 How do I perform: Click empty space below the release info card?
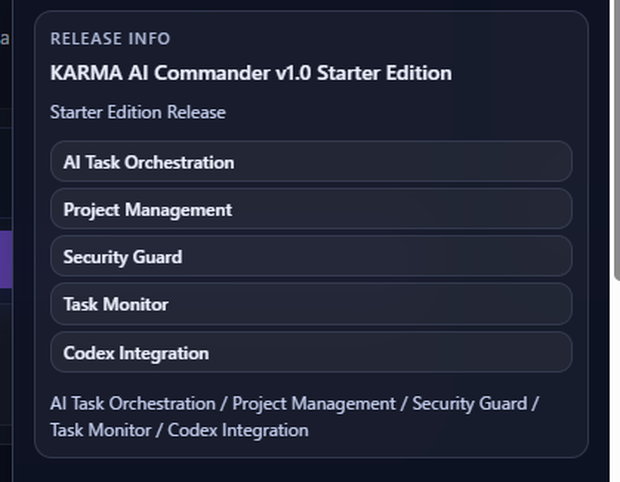point(311,471)
